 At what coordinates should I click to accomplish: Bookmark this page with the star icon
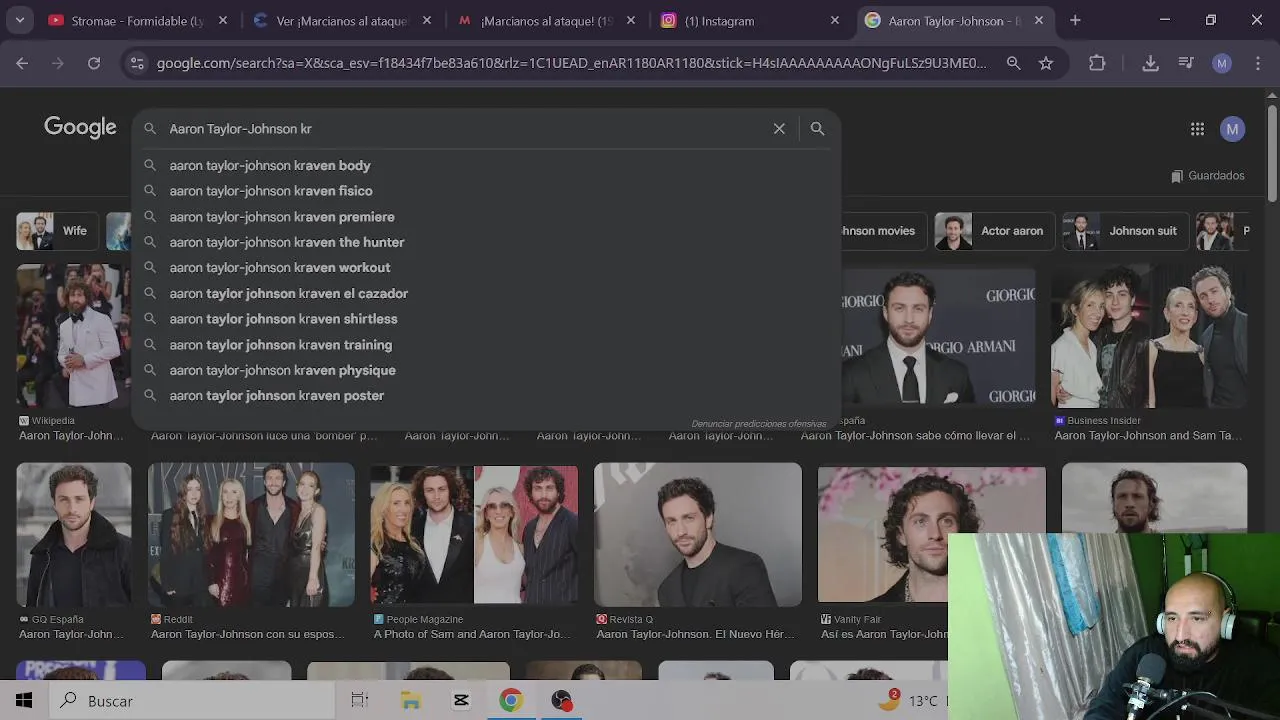(x=1046, y=63)
